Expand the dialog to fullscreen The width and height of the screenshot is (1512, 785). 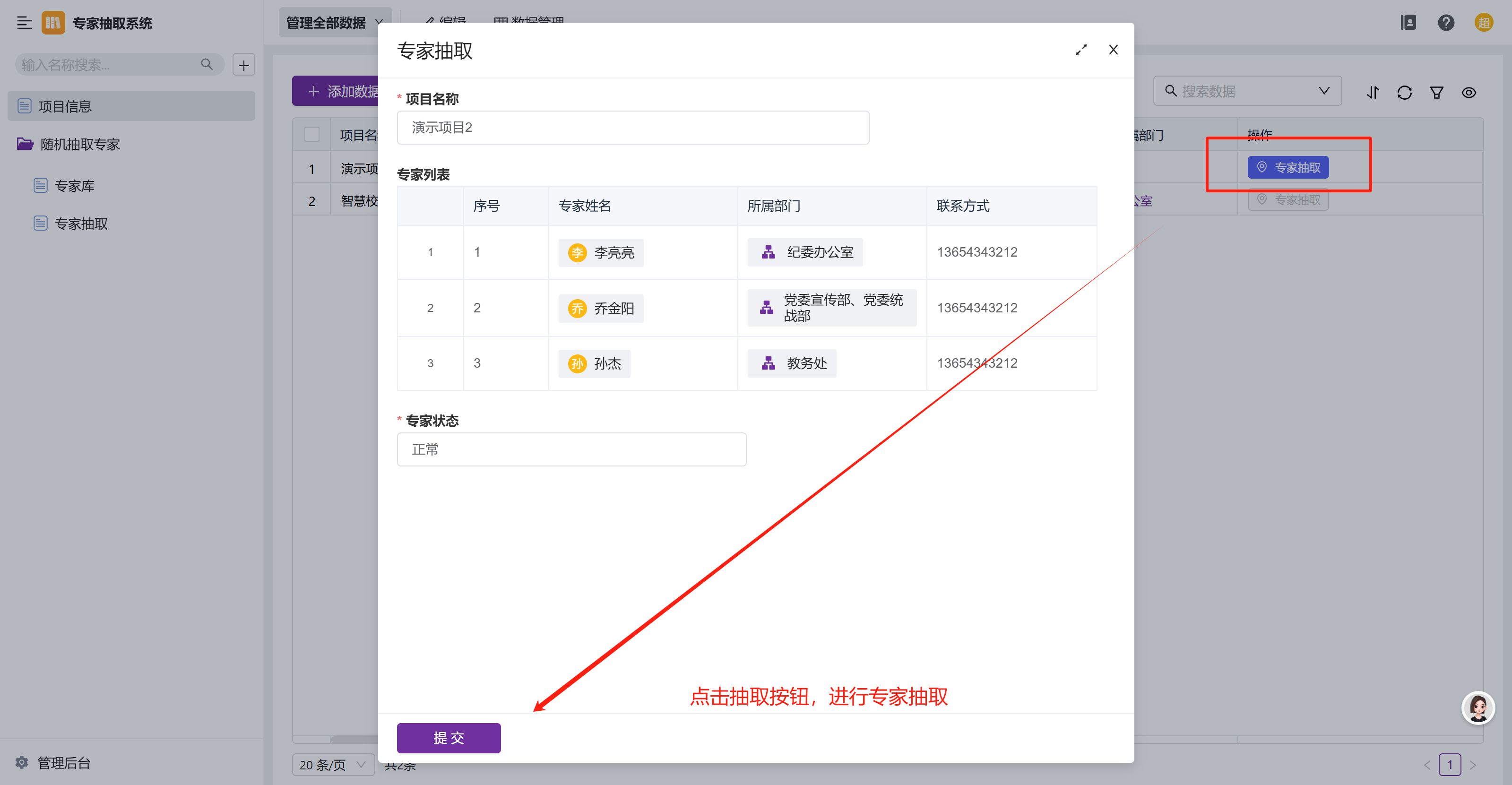(x=1081, y=50)
